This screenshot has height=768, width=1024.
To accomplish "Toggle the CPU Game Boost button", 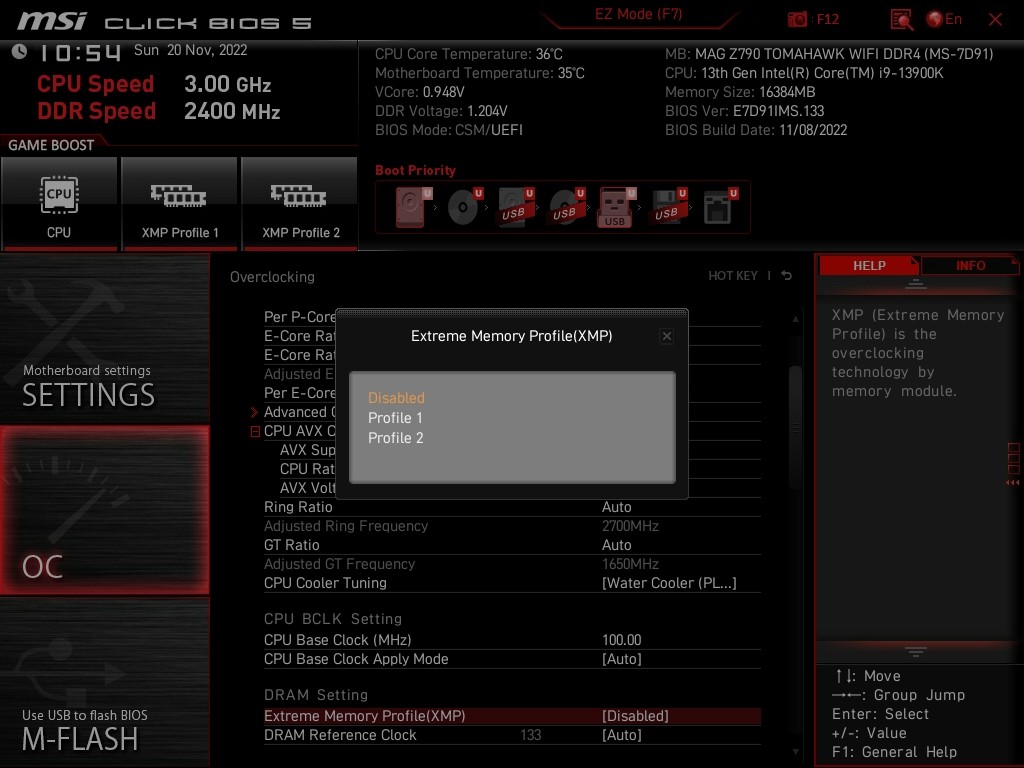I will 59,203.
